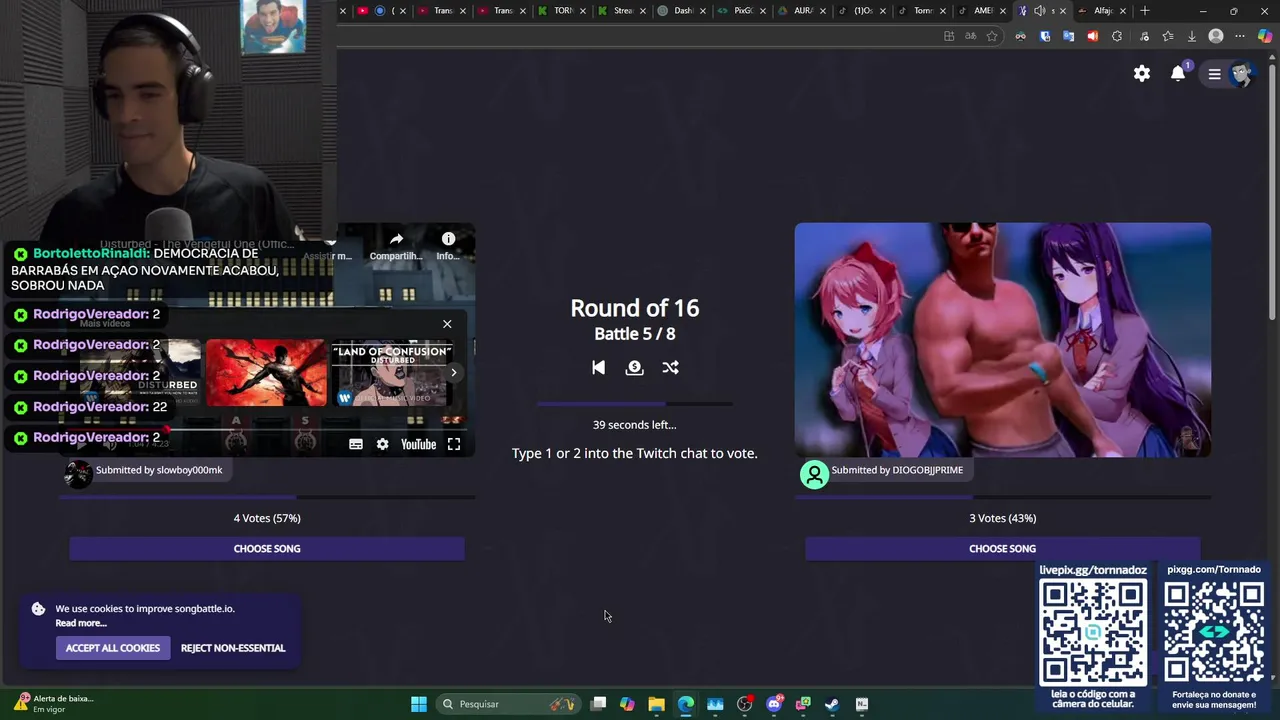Screen dimensions: 1280x720
Task: Open the YouTube video info icon
Action: pyautogui.click(x=448, y=245)
